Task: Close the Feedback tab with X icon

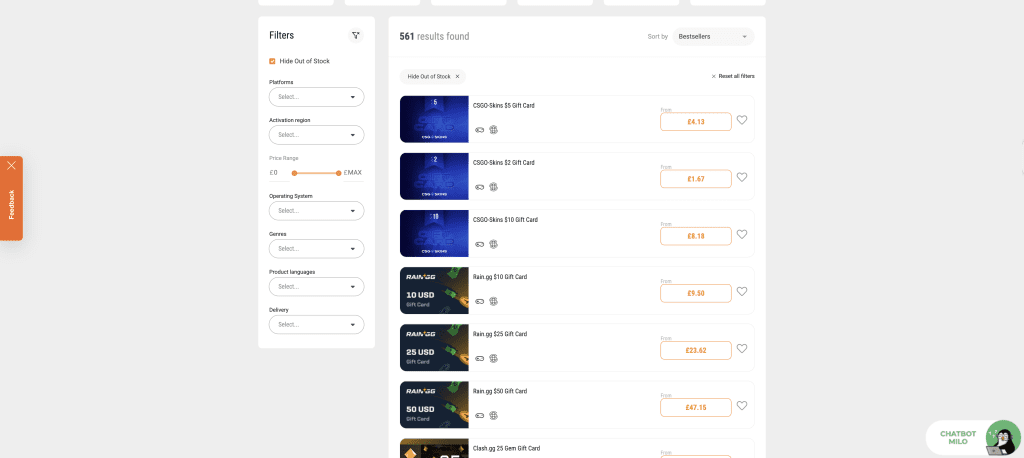Action: click(11, 165)
